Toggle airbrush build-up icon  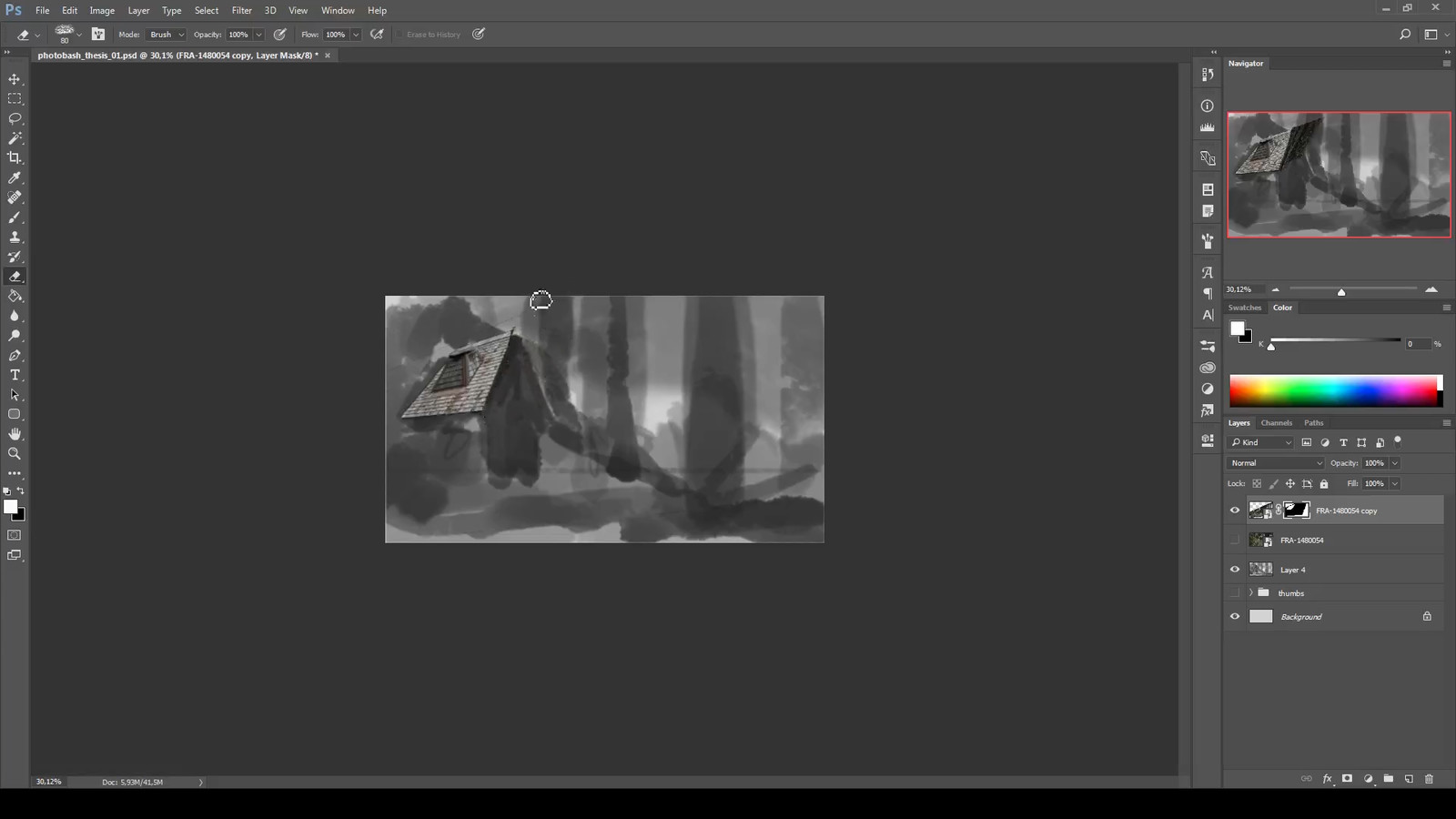click(377, 35)
